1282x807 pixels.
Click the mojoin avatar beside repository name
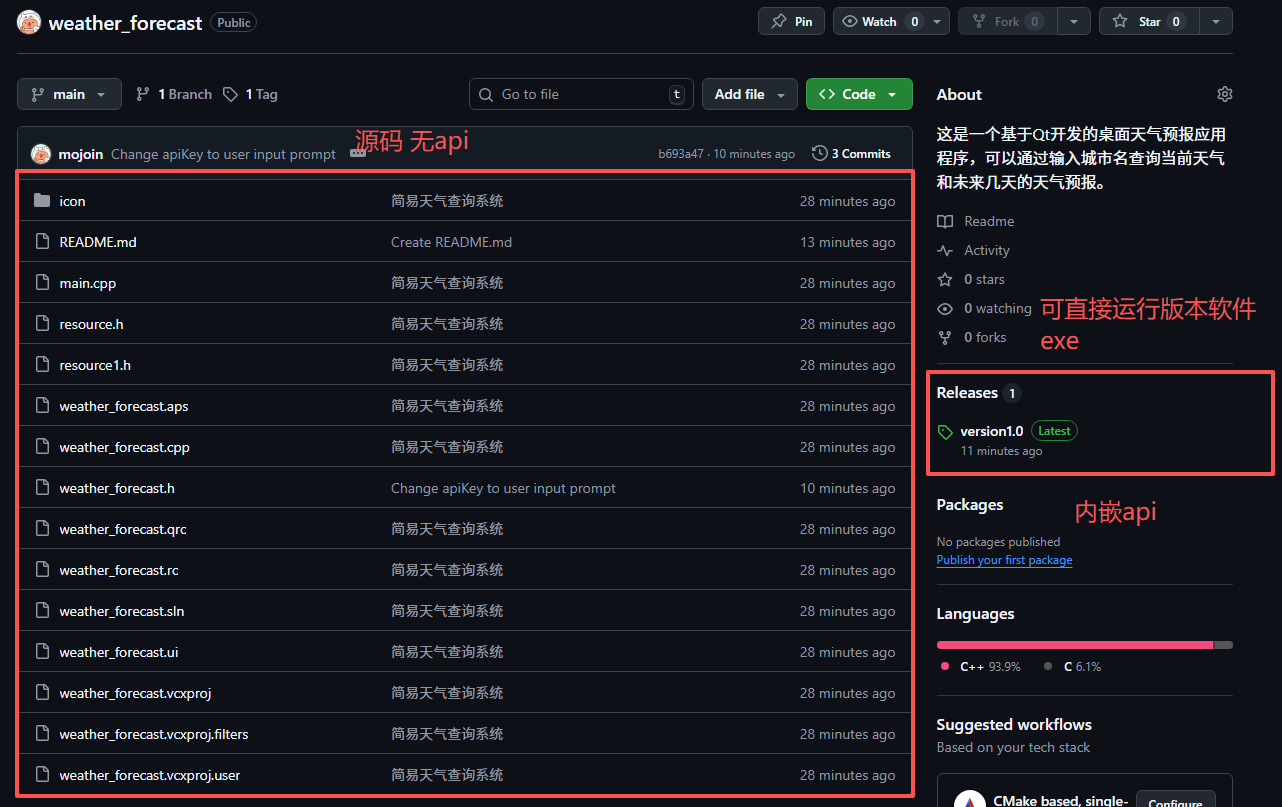[29, 22]
